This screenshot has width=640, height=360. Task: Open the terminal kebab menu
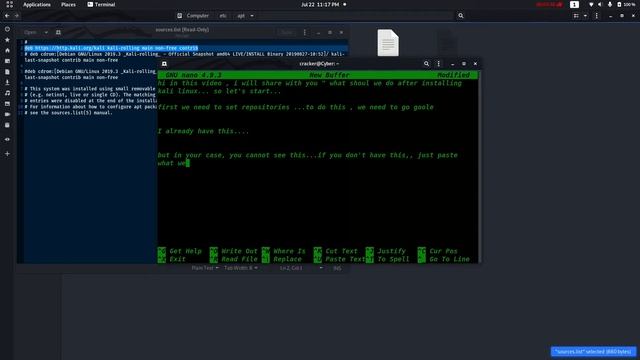439,64
